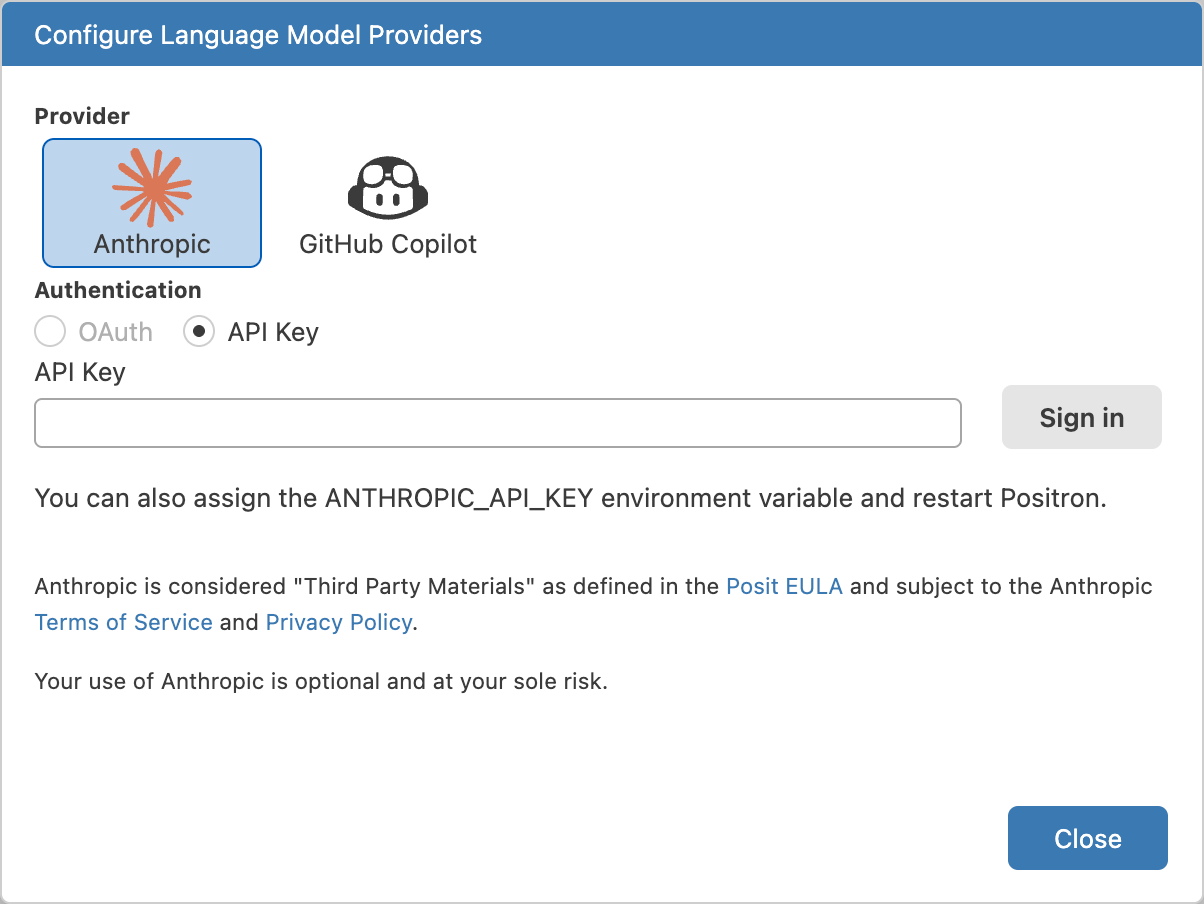Click the GitHub Copilot mascot icon
This screenshot has height=904, width=1204.
click(388, 186)
